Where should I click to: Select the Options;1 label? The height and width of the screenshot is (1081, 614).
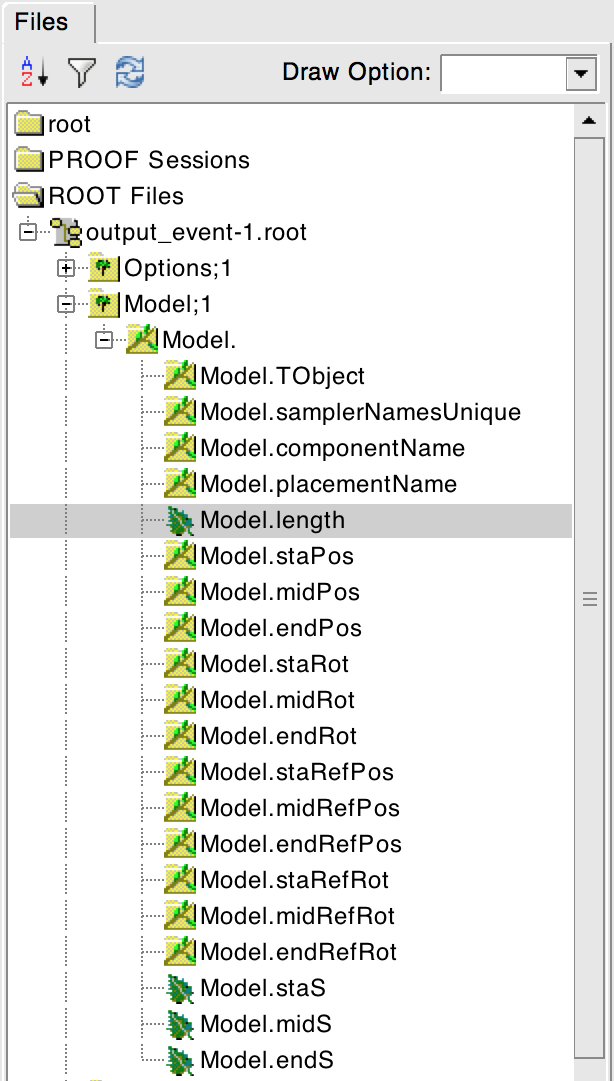pos(177,268)
